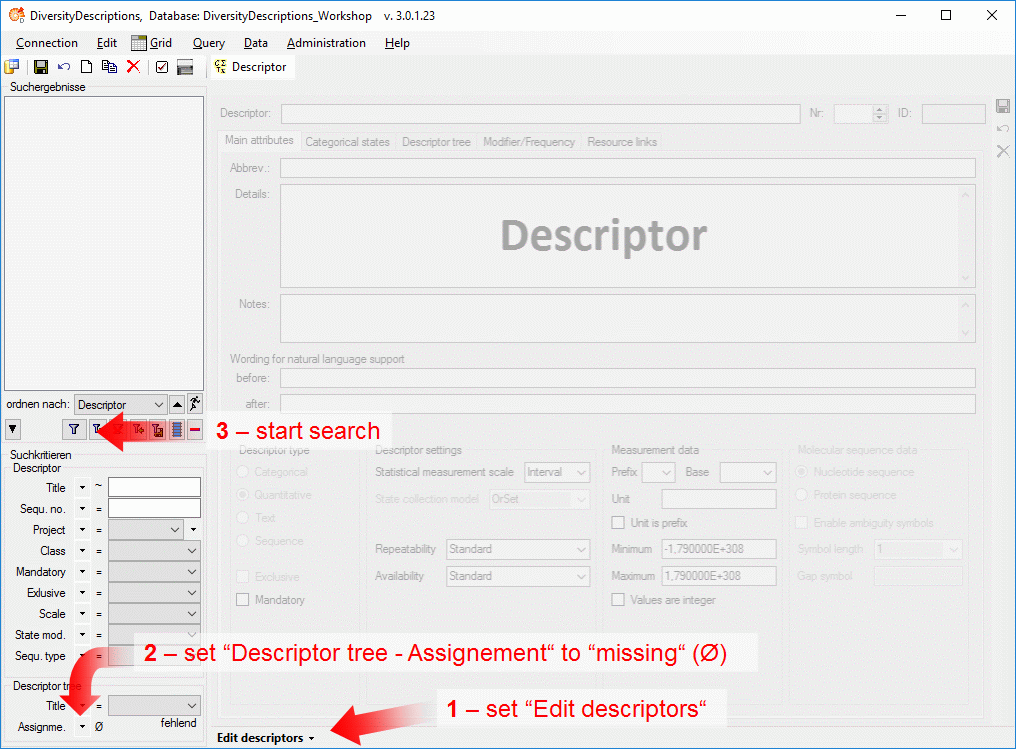Click the blue striped column list icon
This screenshot has height=749, width=1016.
click(176, 429)
